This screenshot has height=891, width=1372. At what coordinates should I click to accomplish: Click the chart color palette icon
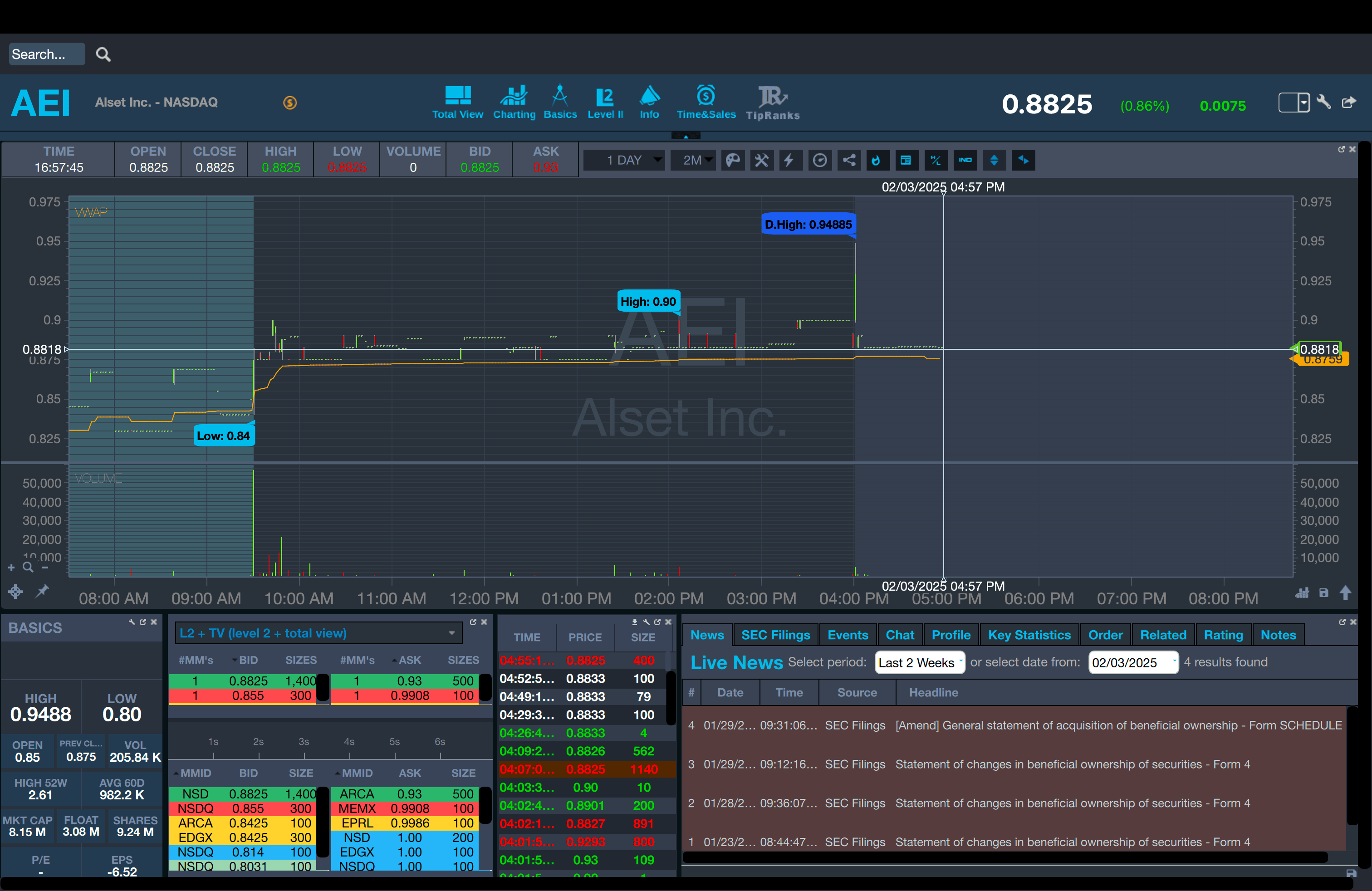733,160
